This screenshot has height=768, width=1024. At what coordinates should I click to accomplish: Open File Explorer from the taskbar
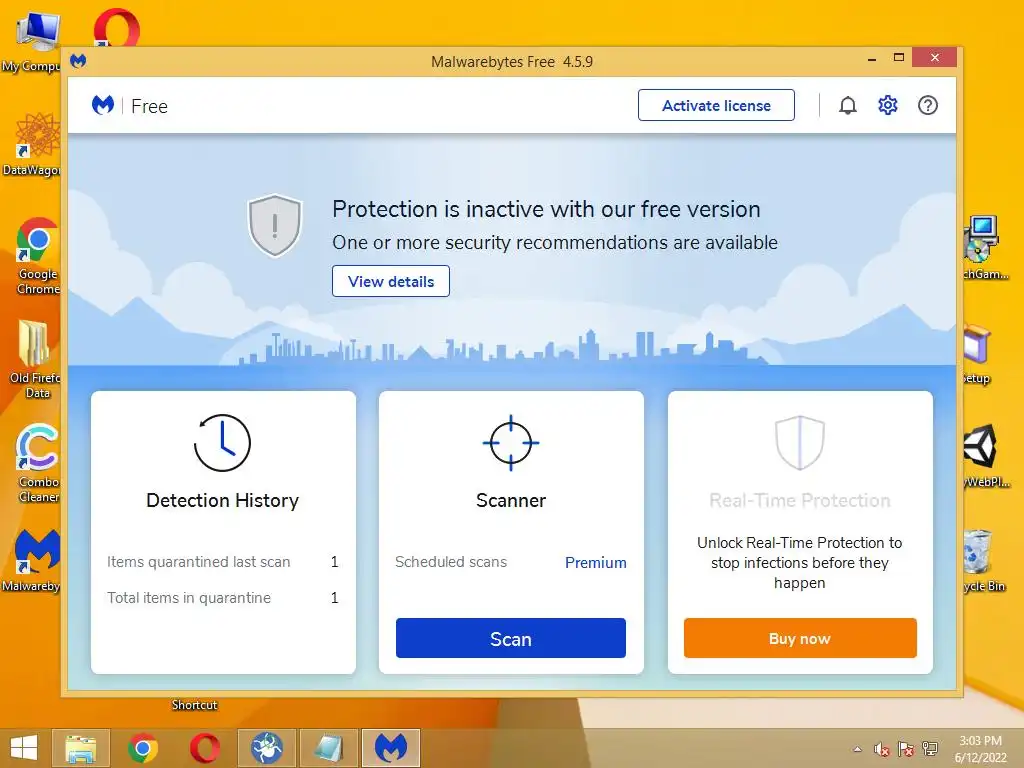click(80, 748)
